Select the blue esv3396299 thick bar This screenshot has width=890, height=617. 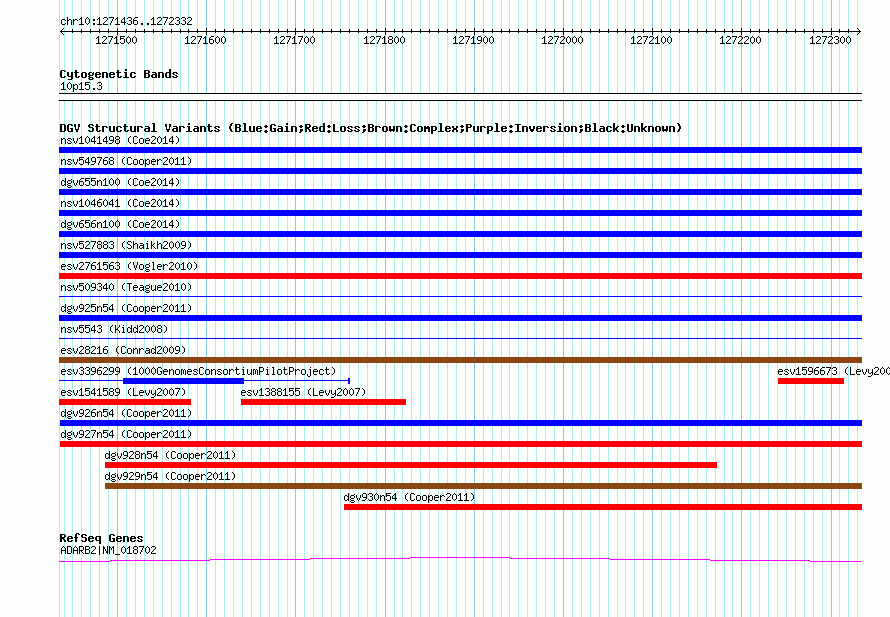pyautogui.click(x=183, y=381)
